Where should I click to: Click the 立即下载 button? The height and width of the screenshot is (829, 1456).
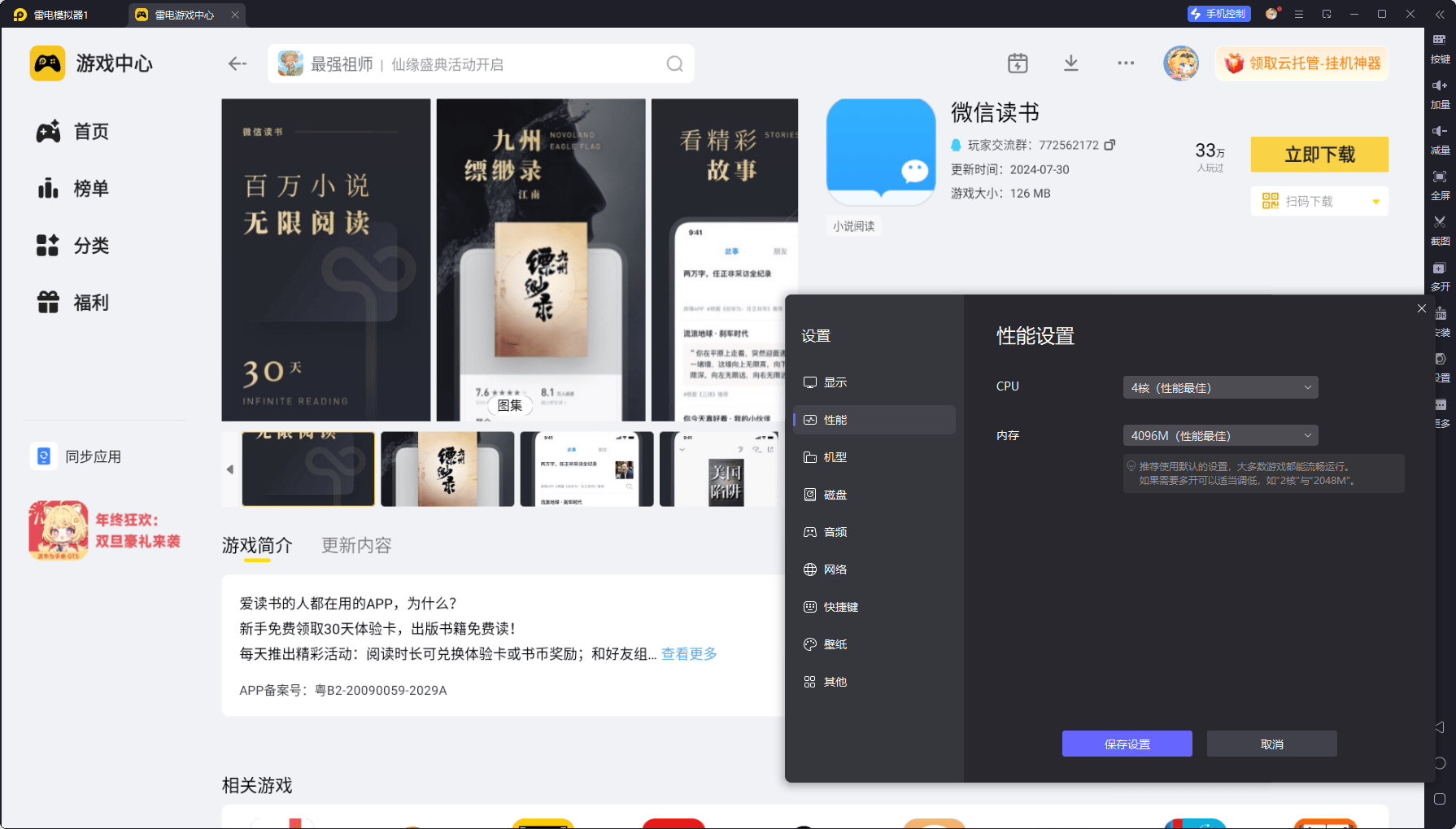point(1319,155)
